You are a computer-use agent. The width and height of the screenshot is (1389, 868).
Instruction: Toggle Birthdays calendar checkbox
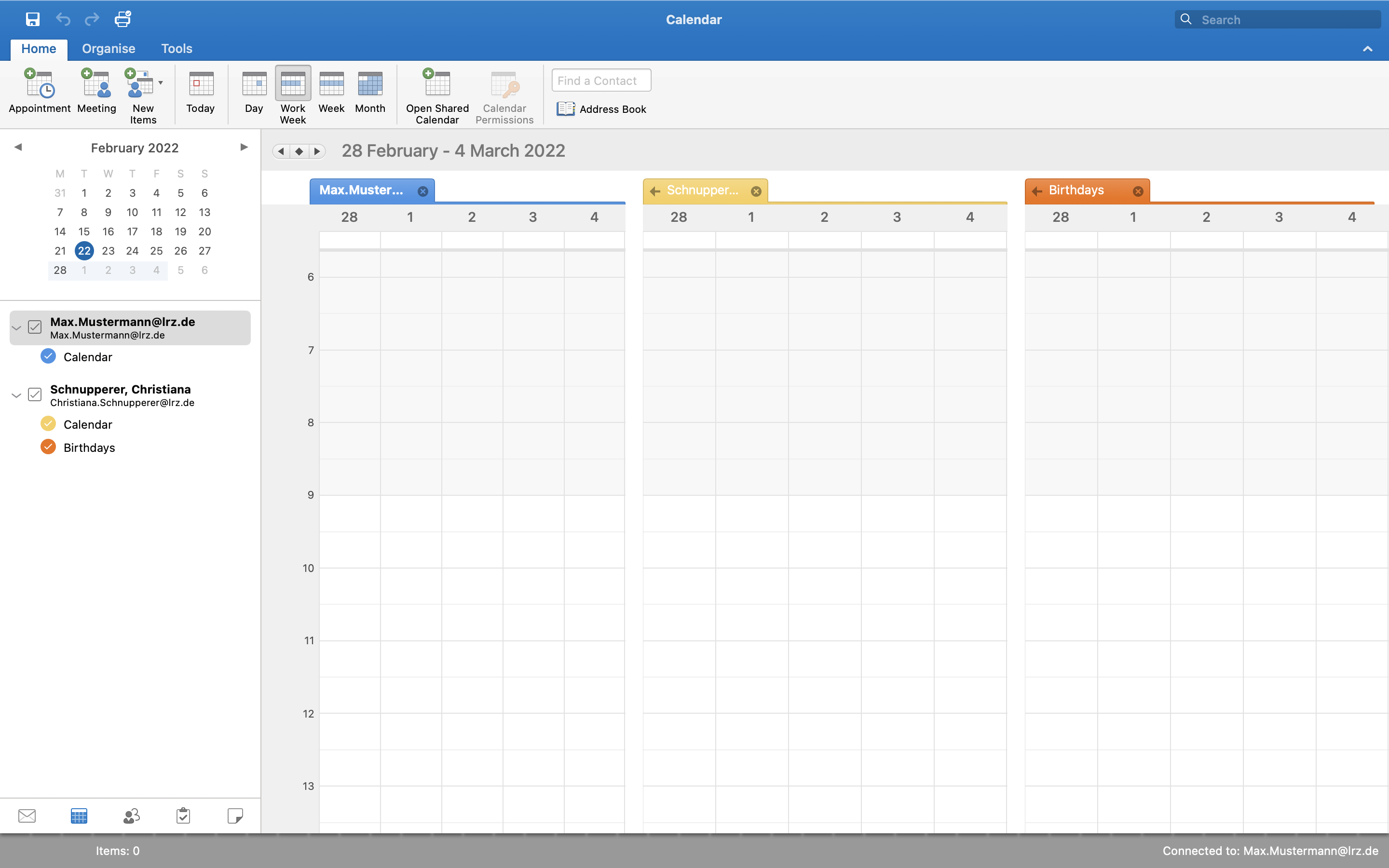(49, 447)
